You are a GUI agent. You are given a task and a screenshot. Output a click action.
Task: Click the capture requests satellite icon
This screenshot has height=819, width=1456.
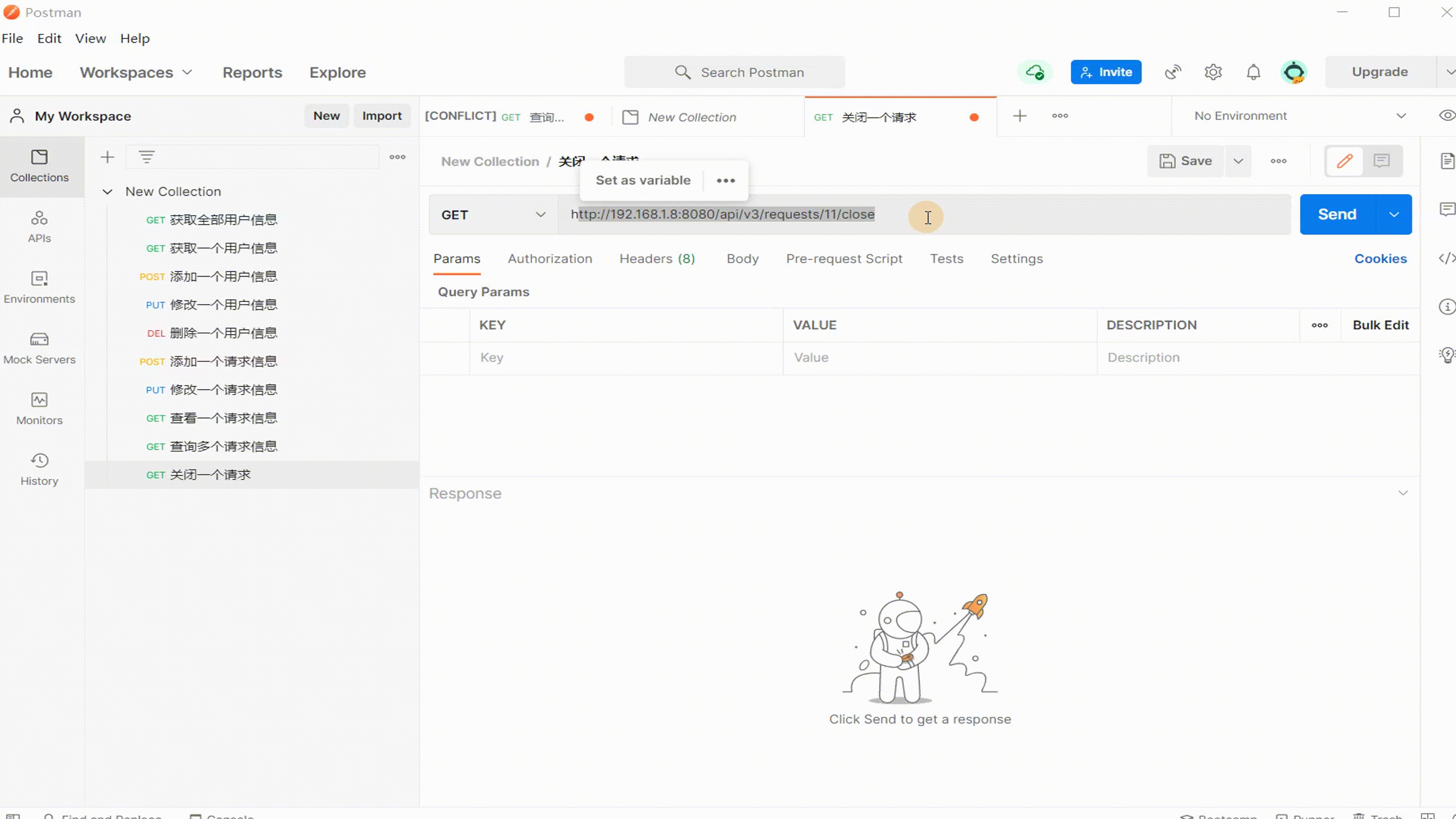tap(1173, 72)
